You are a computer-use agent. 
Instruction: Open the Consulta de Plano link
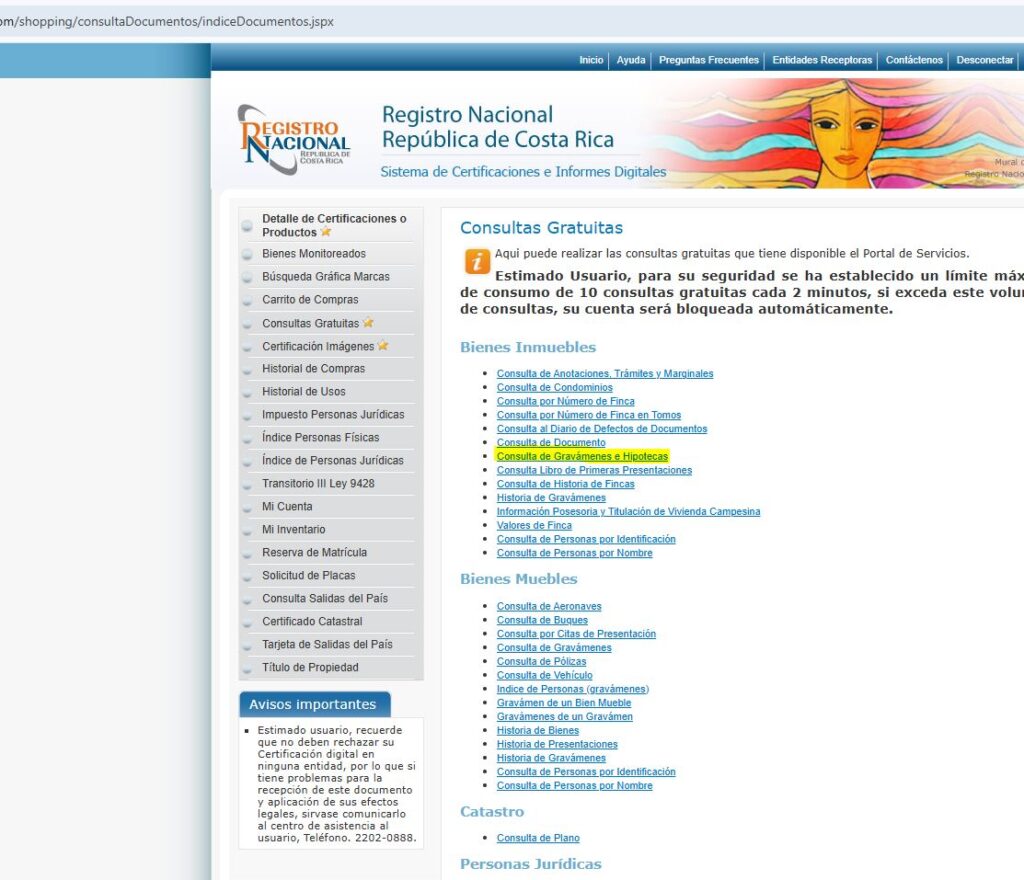coord(538,838)
